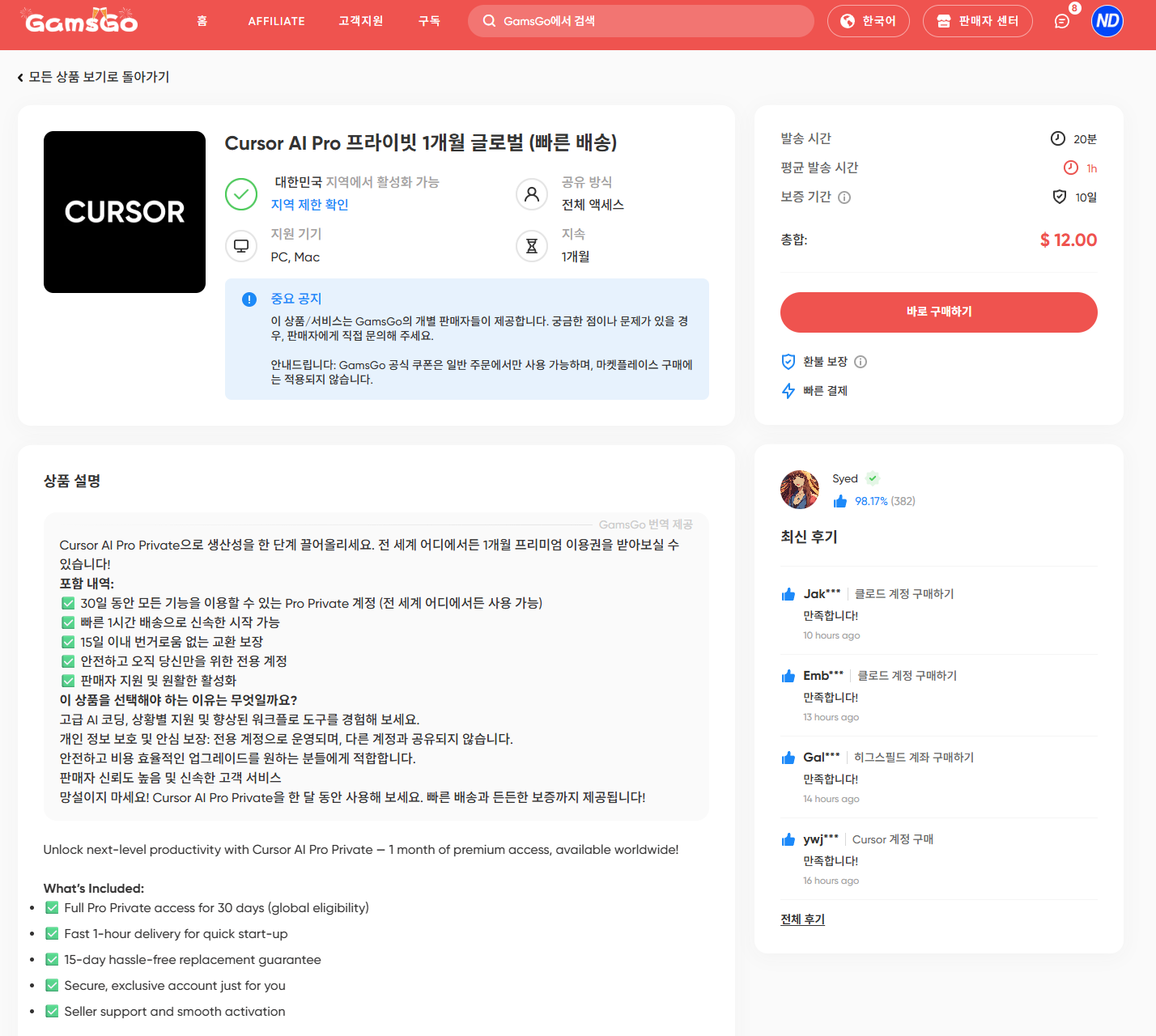The height and width of the screenshot is (1036, 1156).
Task: Click the 최신 후기 heading
Action: tap(809, 537)
